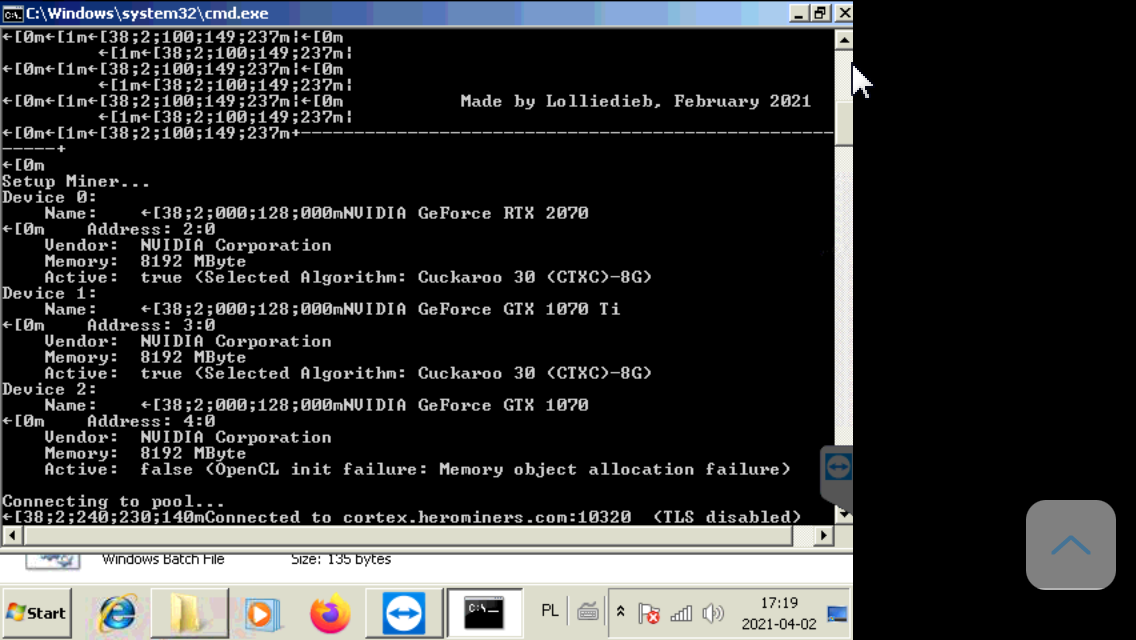Viewport: 1136px width, 640px height.
Task: Open the volume speaker tray icon
Action: click(x=712, y=613)
